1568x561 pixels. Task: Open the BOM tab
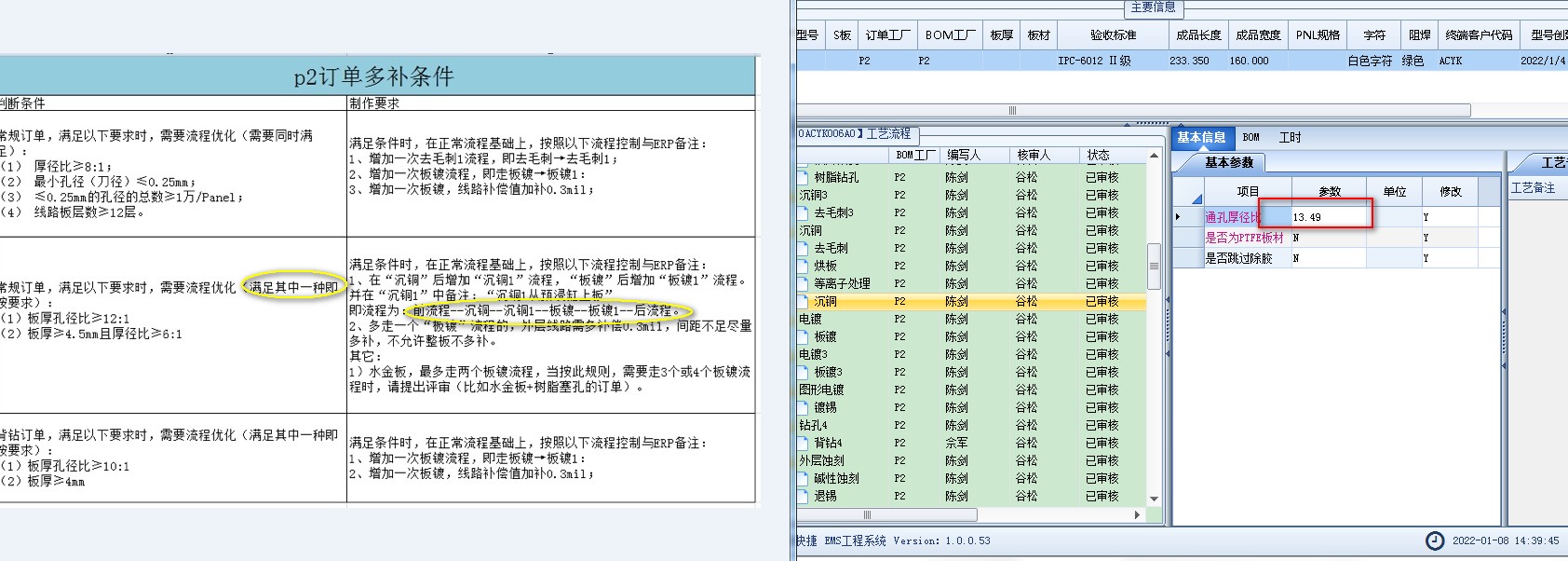(1251, 137)
